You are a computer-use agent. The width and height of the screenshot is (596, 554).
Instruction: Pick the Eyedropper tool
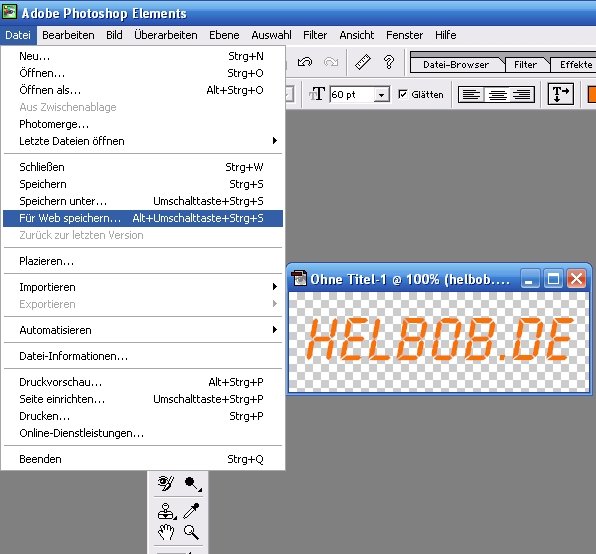click(x=191, y=511)
